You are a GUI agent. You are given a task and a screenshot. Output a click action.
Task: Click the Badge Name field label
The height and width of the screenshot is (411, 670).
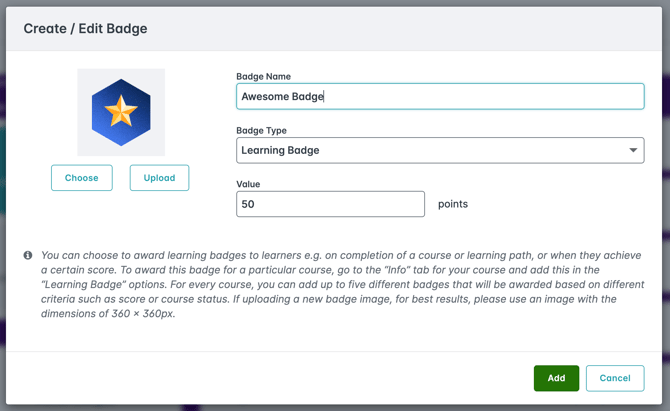tap(264, 76)
